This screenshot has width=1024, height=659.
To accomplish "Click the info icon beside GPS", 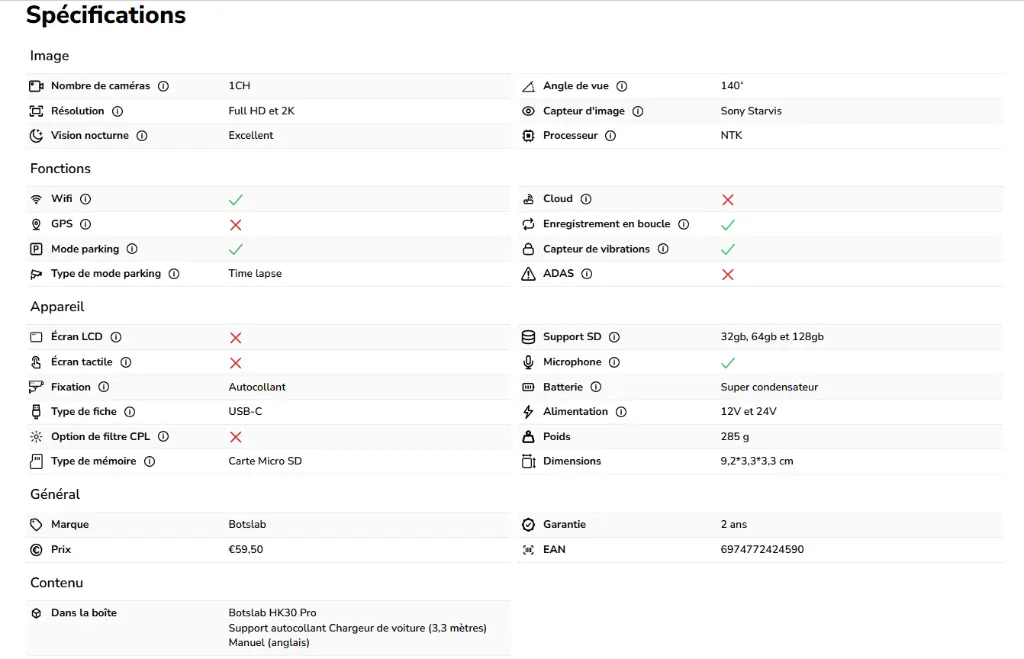I will point(86,224).
